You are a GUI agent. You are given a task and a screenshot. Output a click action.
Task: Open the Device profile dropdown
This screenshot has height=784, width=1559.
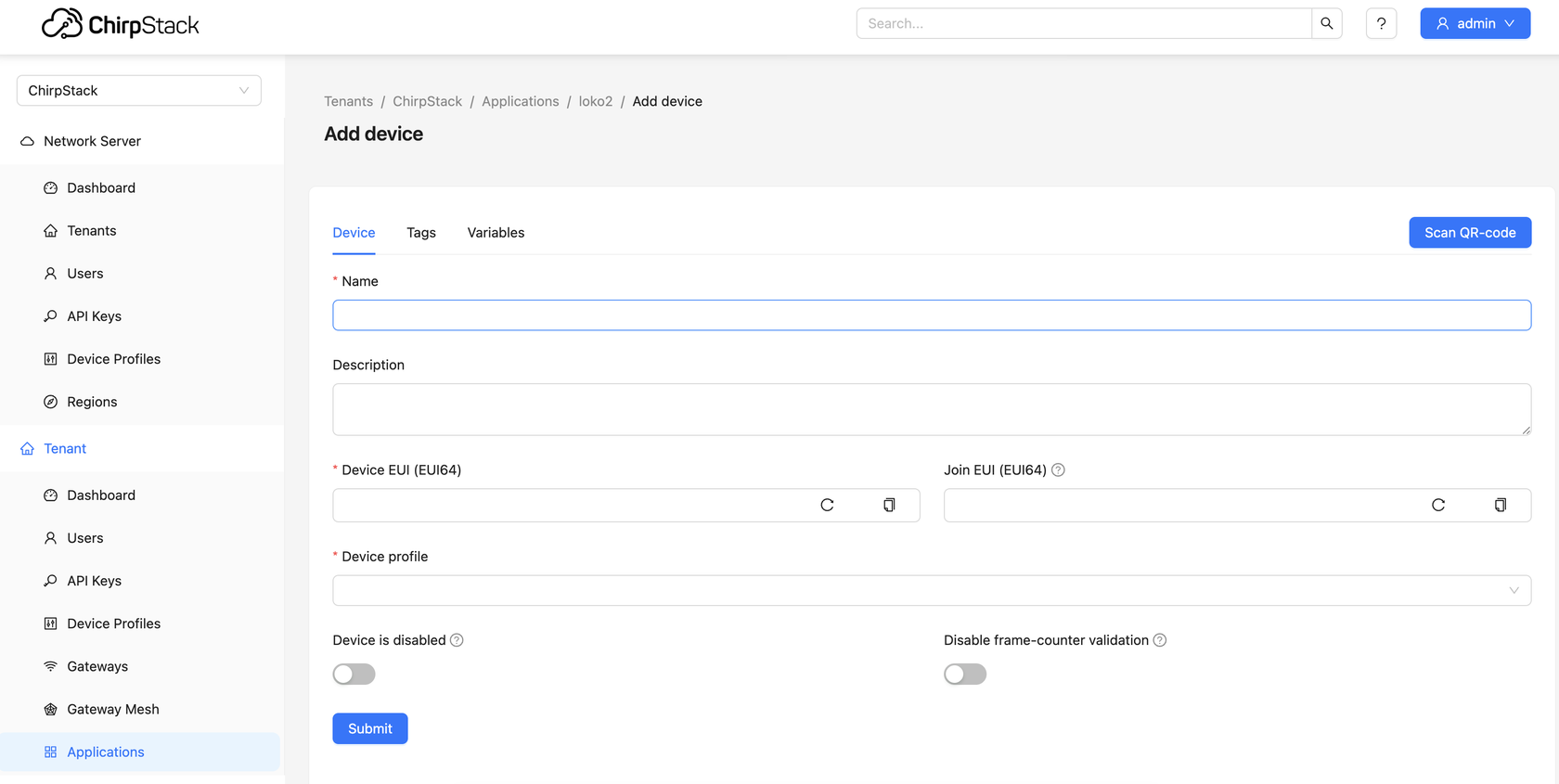[932, 590]
